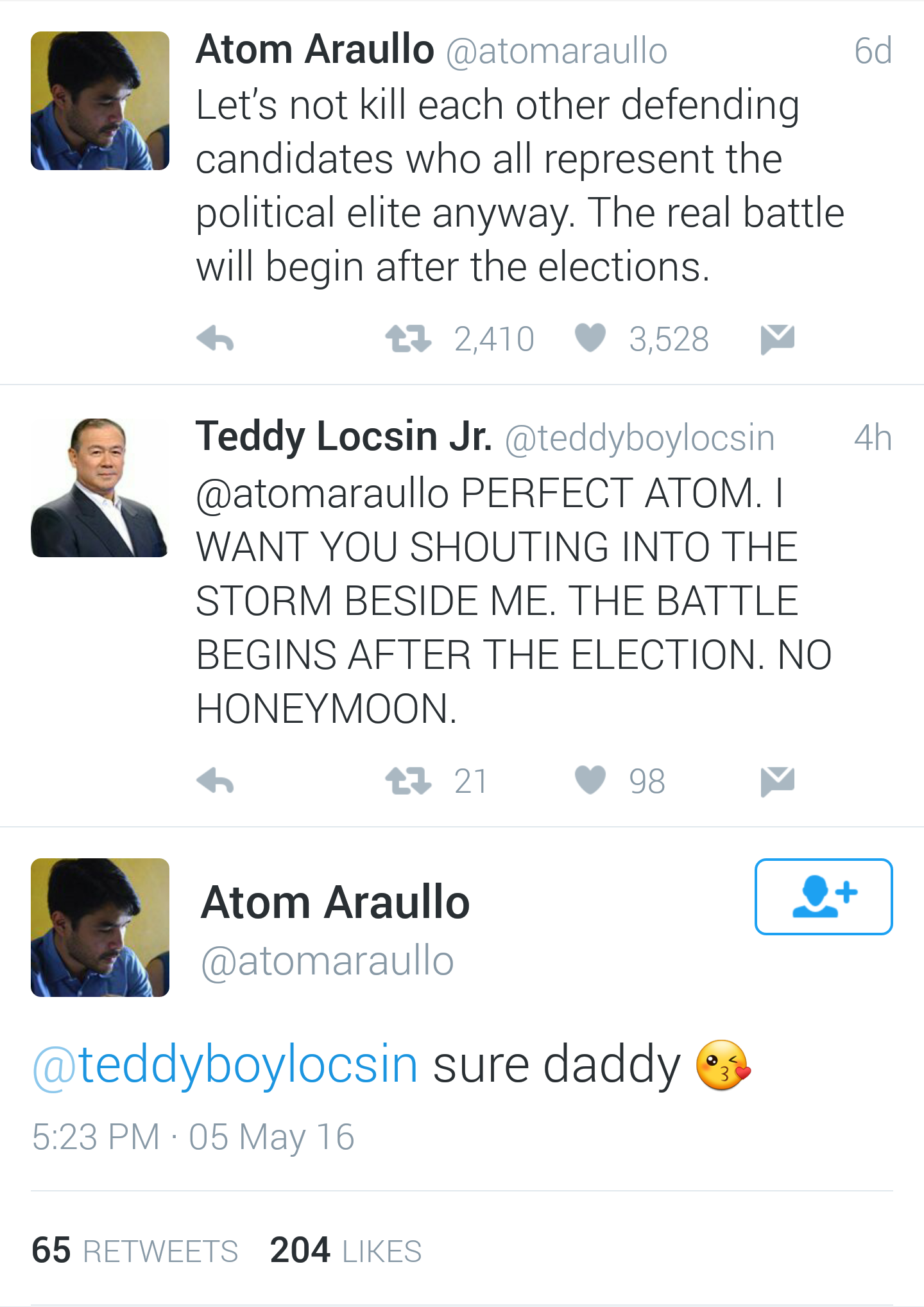Reply to Atom Araullo's first tweet
This screenshot has width=924, height=1307.
(215, 338)
